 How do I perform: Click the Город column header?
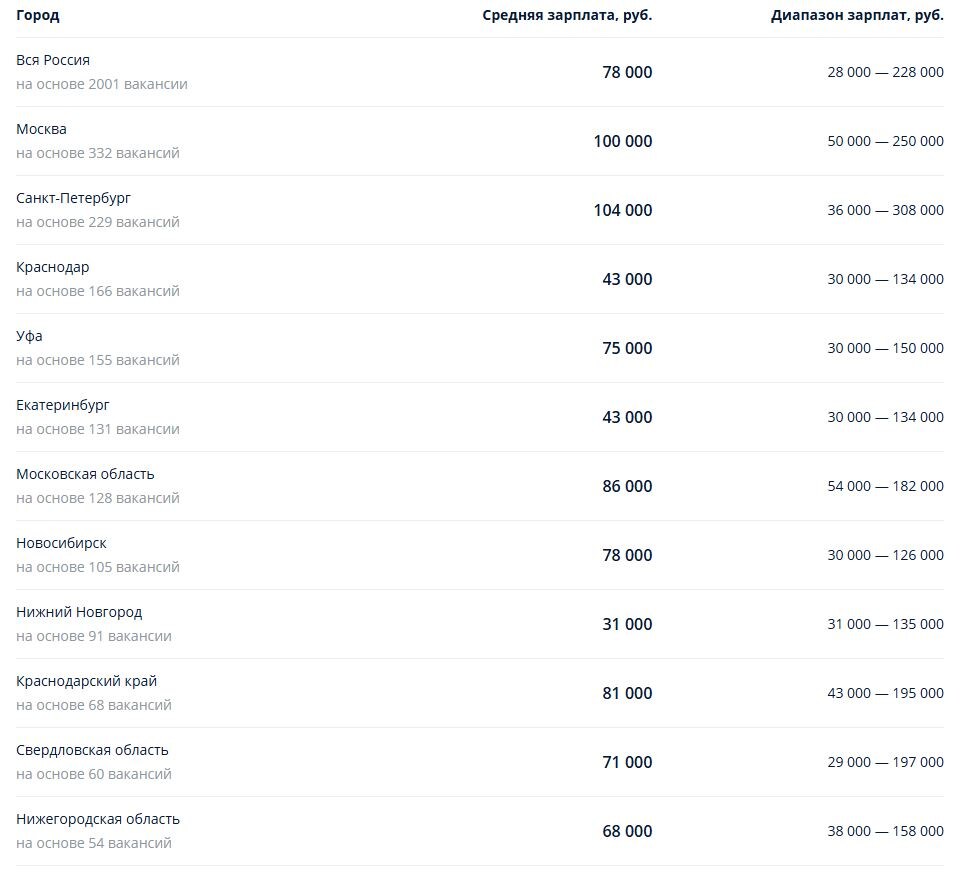(38, 15)
